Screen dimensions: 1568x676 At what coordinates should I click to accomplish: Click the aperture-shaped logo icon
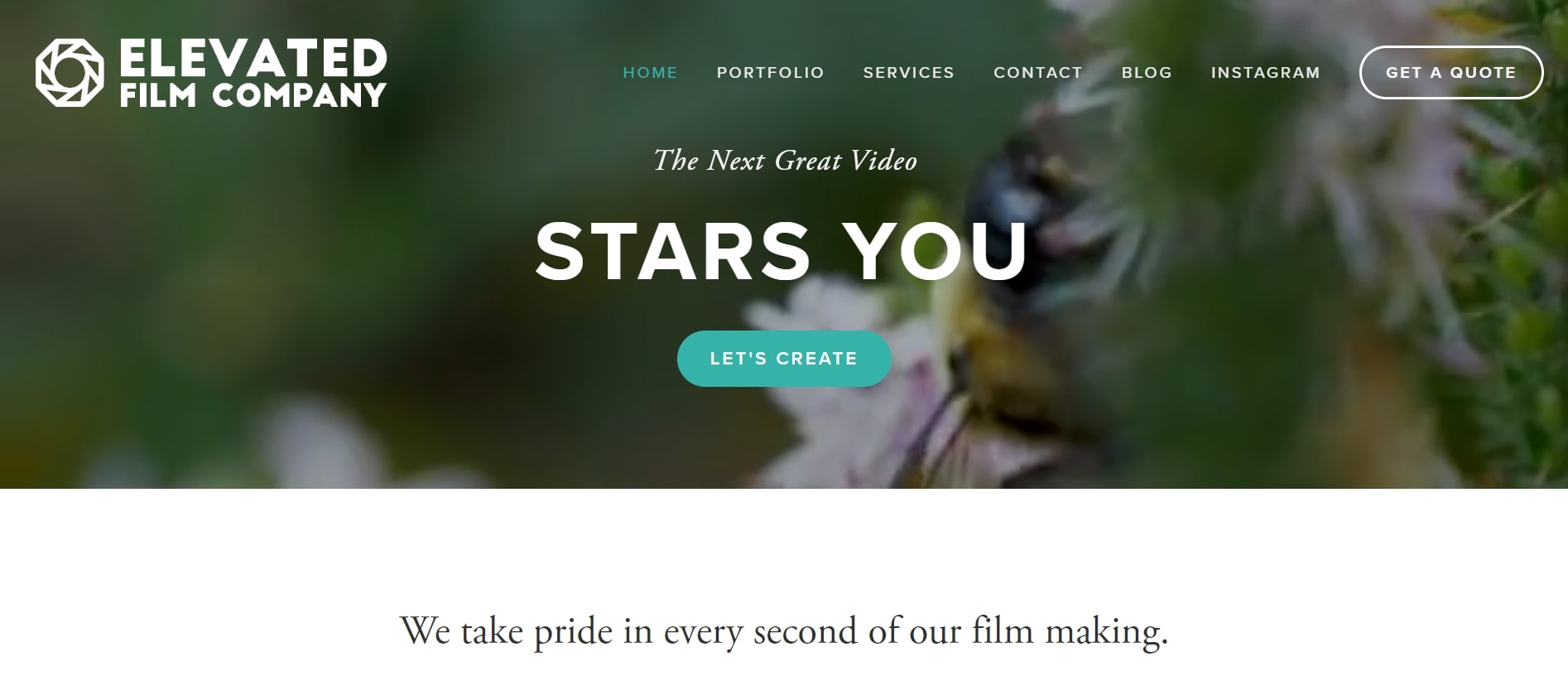click(x=70, y=72)
